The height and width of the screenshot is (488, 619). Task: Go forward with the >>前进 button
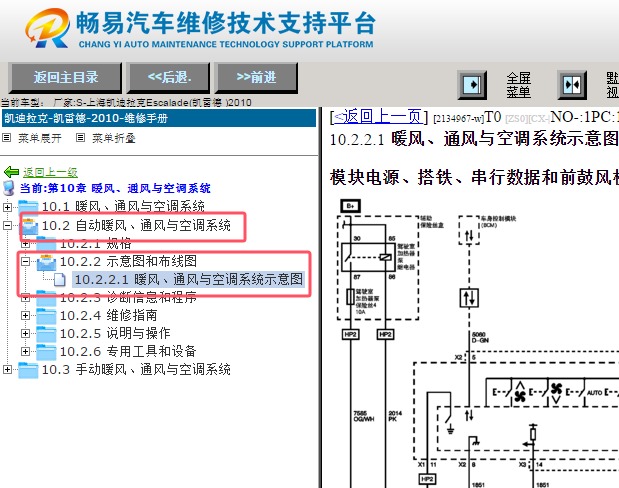click(256, 77)
